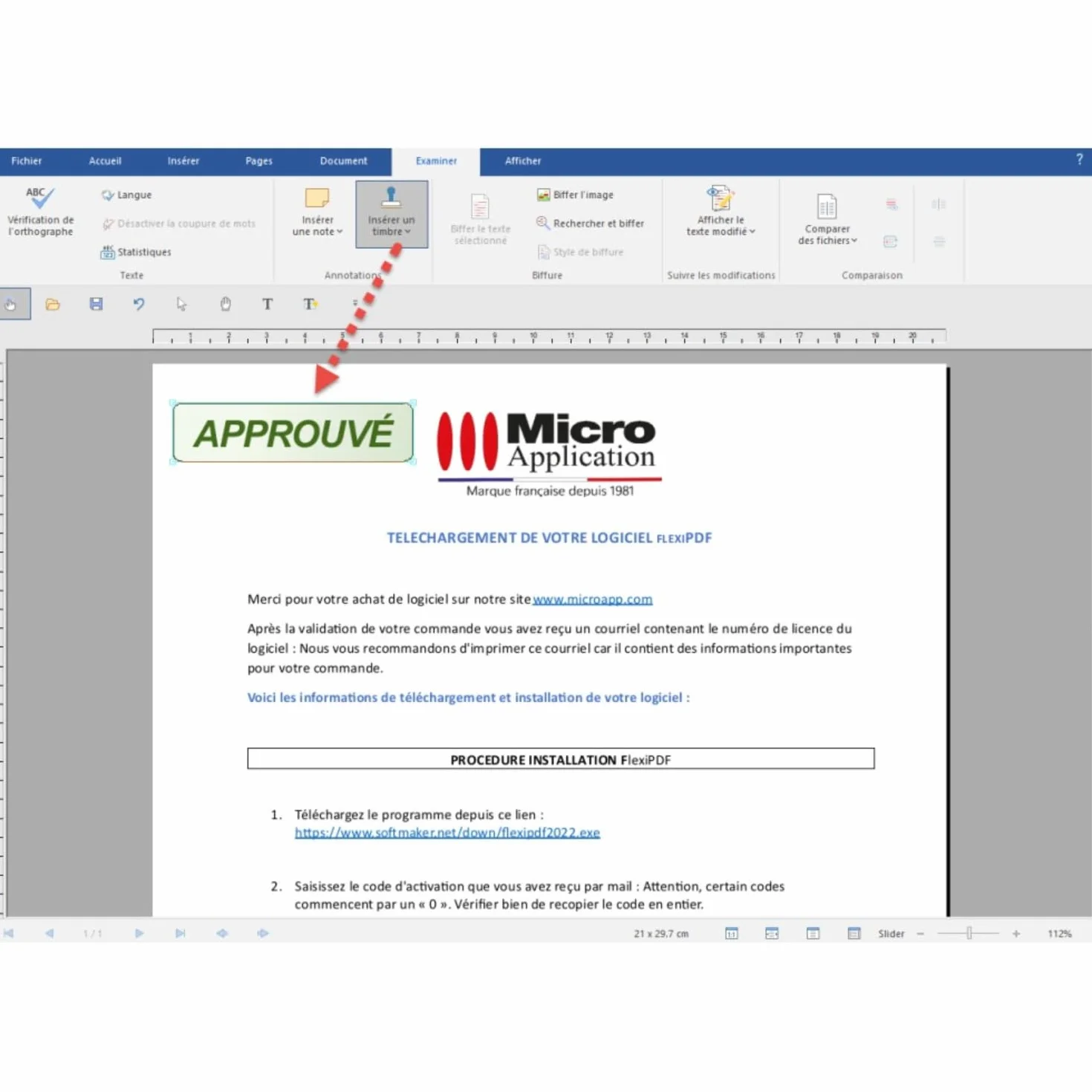1092x1092 pixels.
Task: Go to last page in status bar
Action: [180, 934]
